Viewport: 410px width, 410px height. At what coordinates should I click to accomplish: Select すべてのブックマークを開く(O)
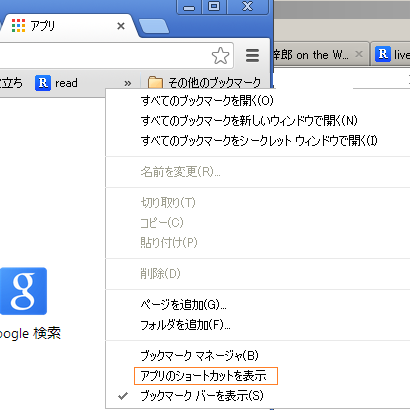coord(258,100)
